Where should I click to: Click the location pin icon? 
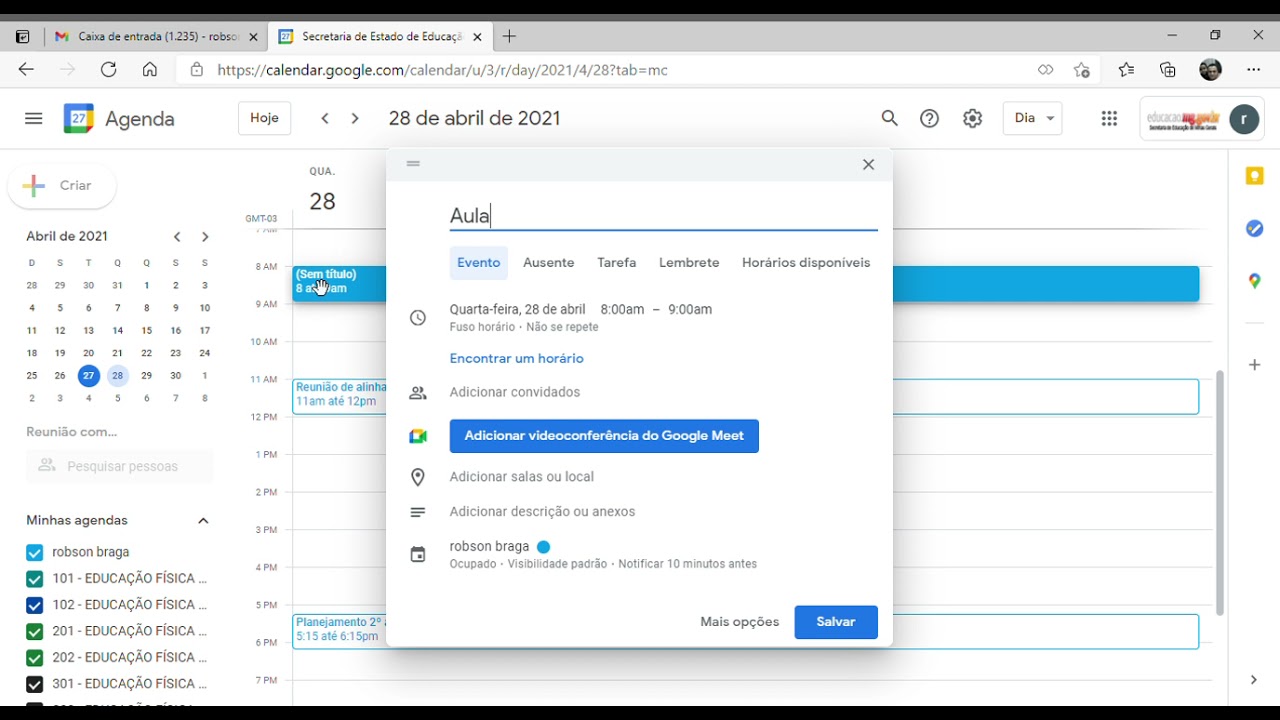click(418, 477)
